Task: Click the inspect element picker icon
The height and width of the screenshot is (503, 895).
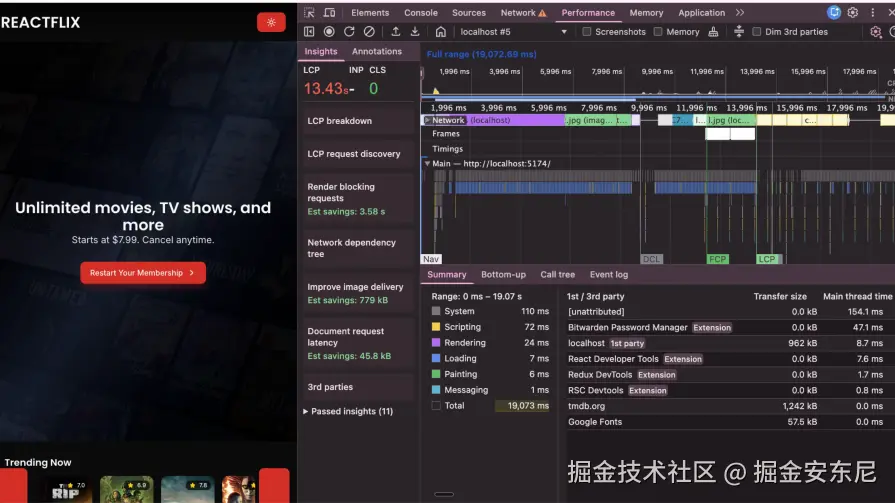Action: 309,13
